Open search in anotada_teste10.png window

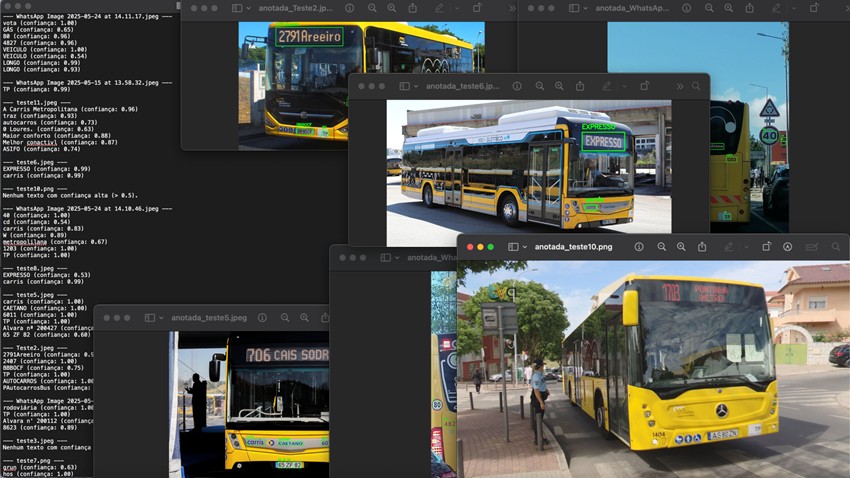point(836,247)
